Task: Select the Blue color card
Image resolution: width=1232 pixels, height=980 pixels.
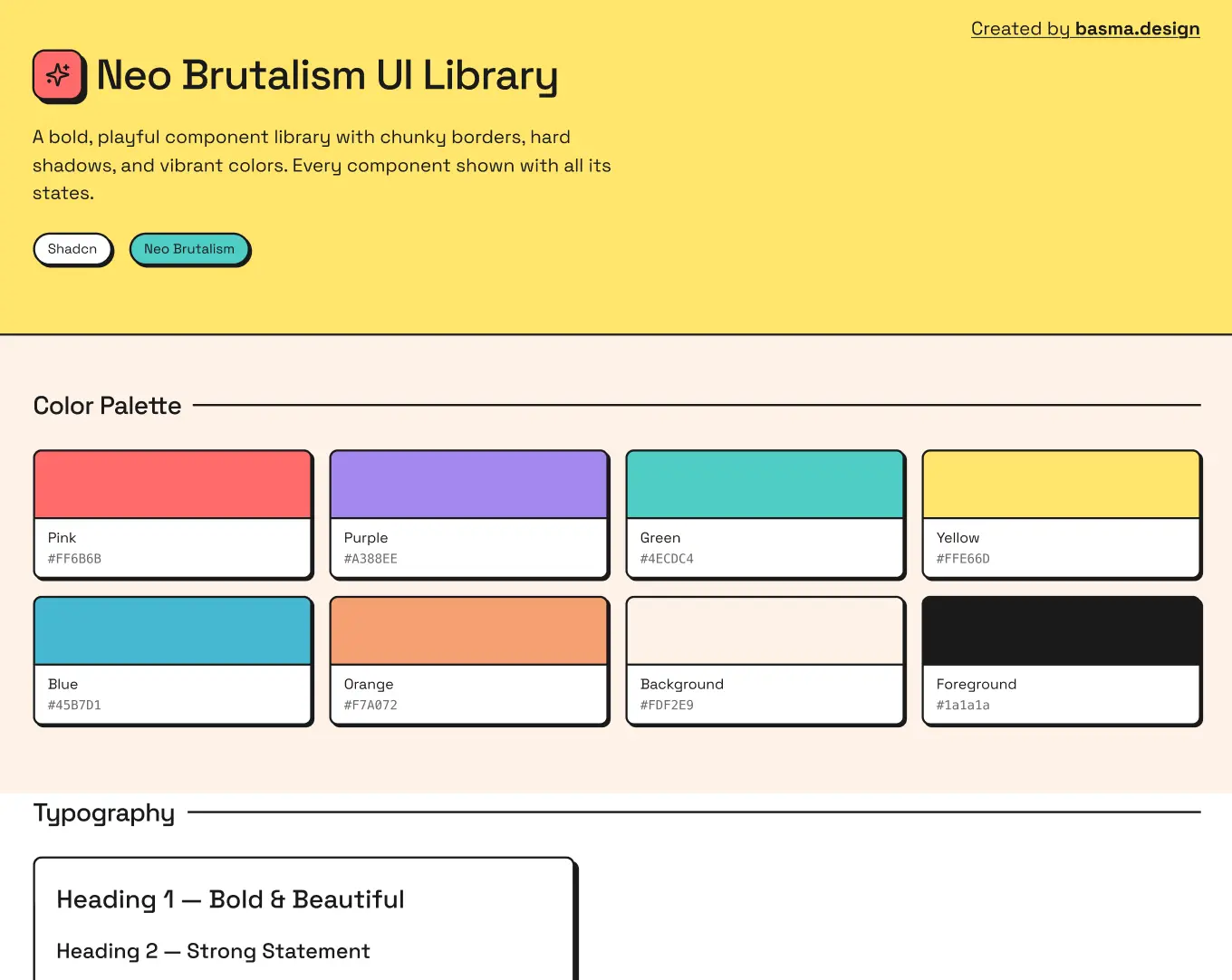Action: pos(173,629)
